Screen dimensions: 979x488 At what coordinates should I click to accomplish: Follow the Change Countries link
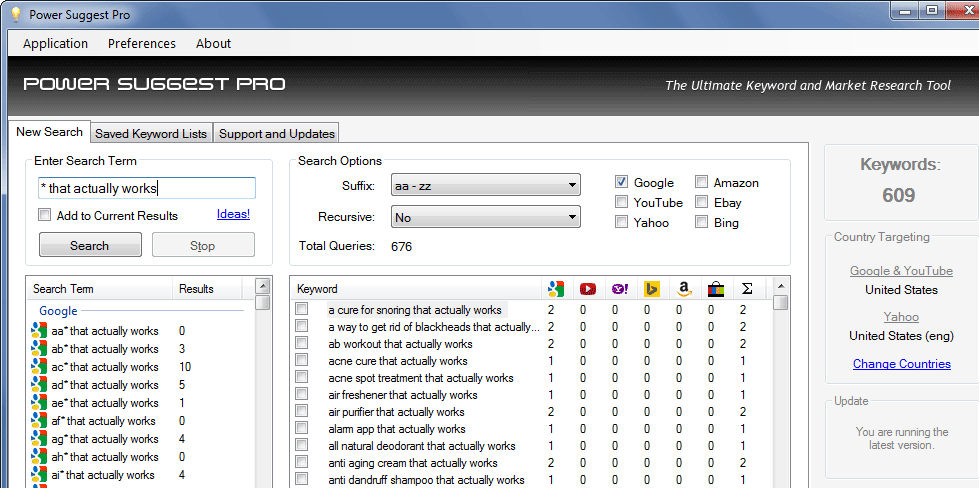coord(901,364)
